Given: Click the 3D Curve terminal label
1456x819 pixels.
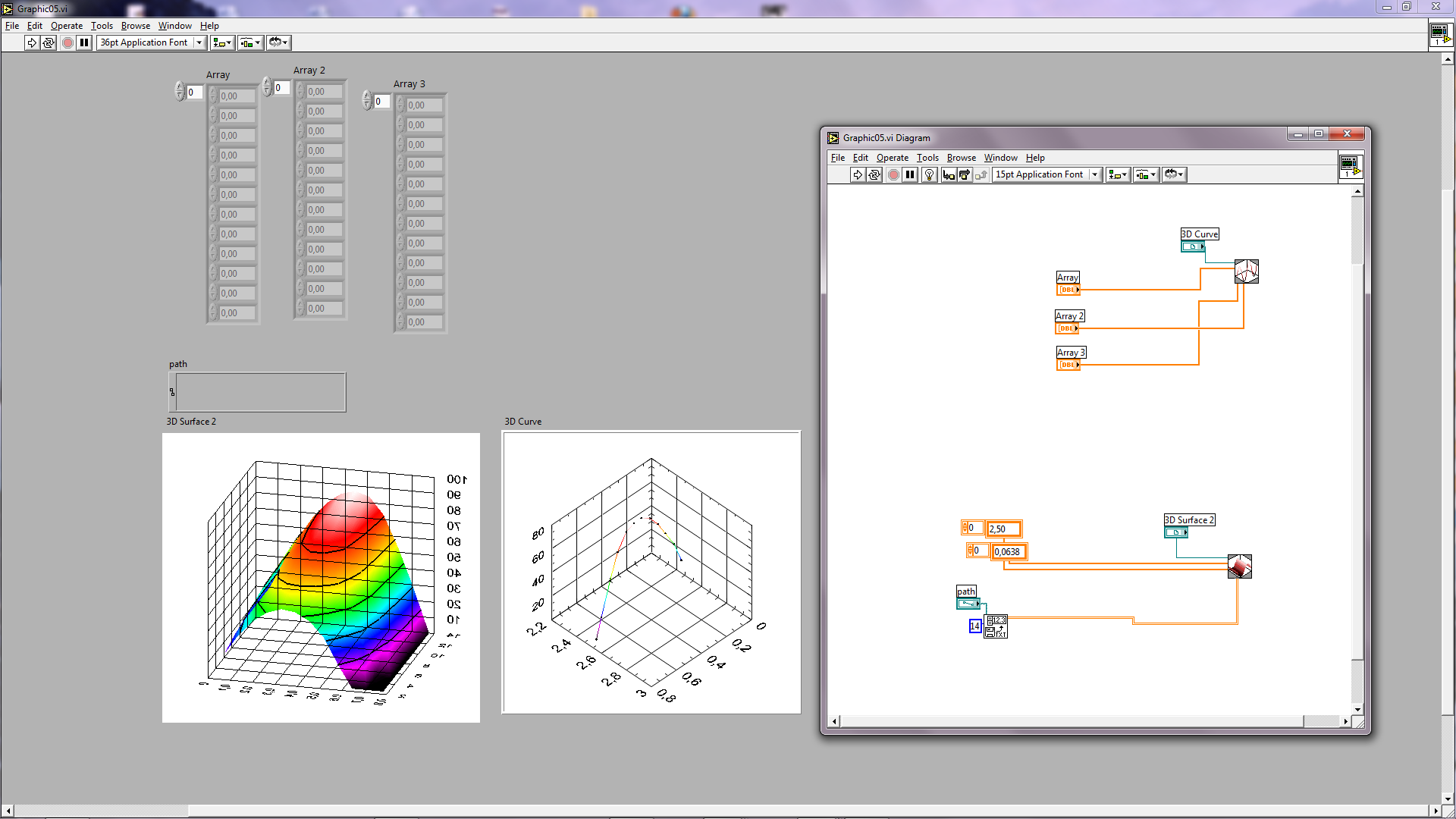Looking at the screenshot, I should (x=1199, y=234).
